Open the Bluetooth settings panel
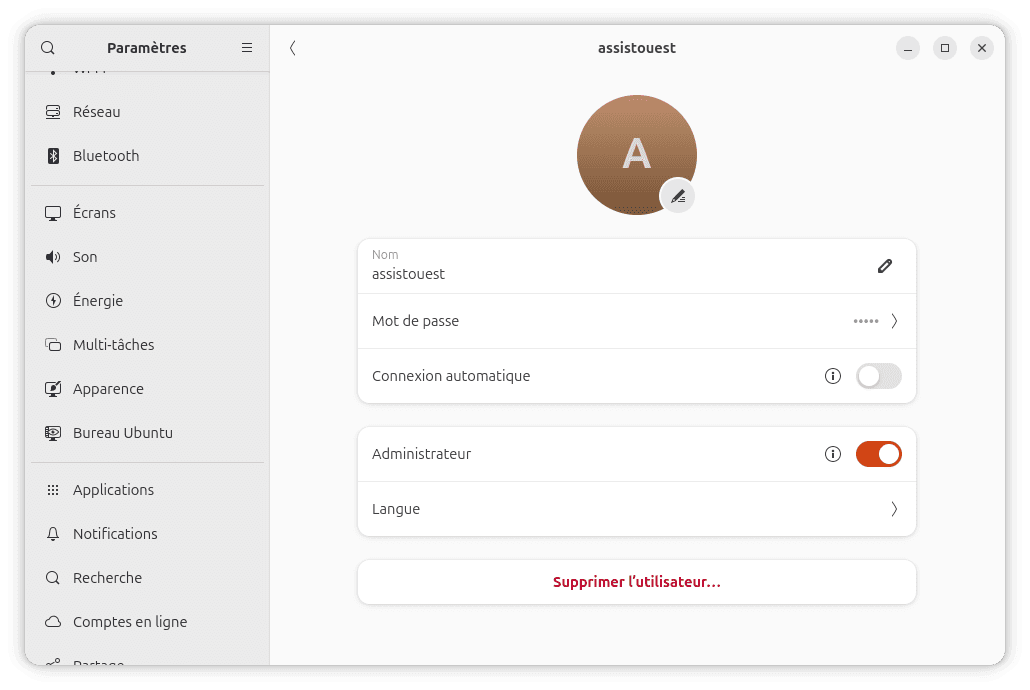This screenshot has width=1030, height=690. (x=147, y=156)
